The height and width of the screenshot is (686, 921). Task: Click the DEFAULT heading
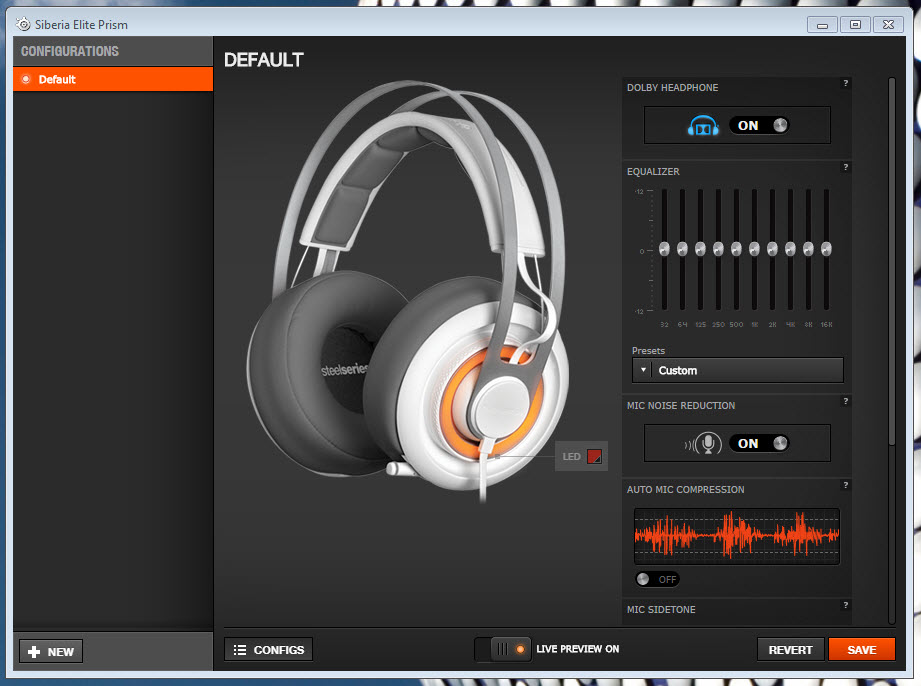(264, 60)
